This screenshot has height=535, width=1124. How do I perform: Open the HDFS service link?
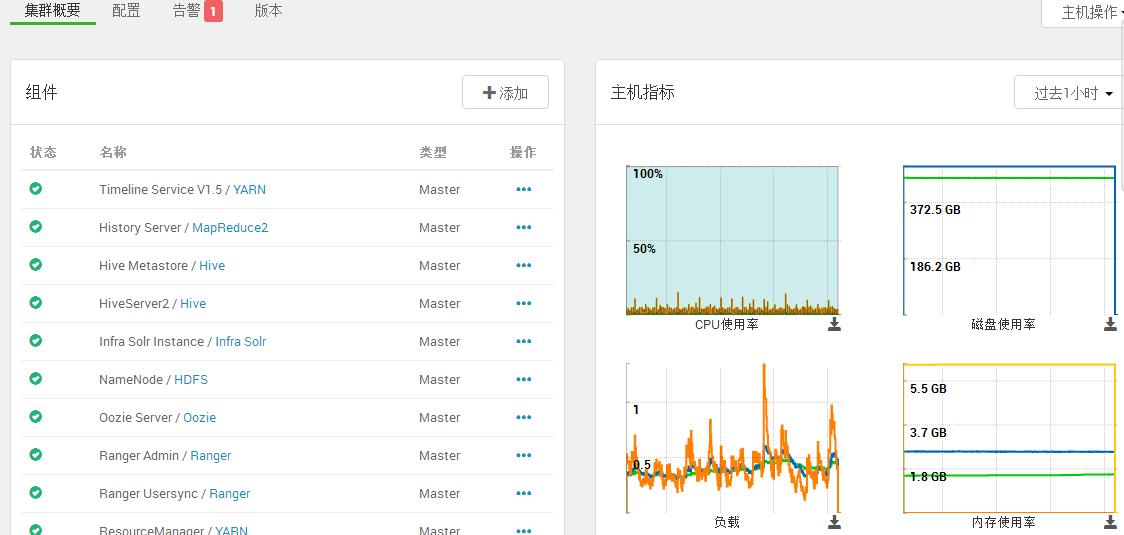(191, 379)
